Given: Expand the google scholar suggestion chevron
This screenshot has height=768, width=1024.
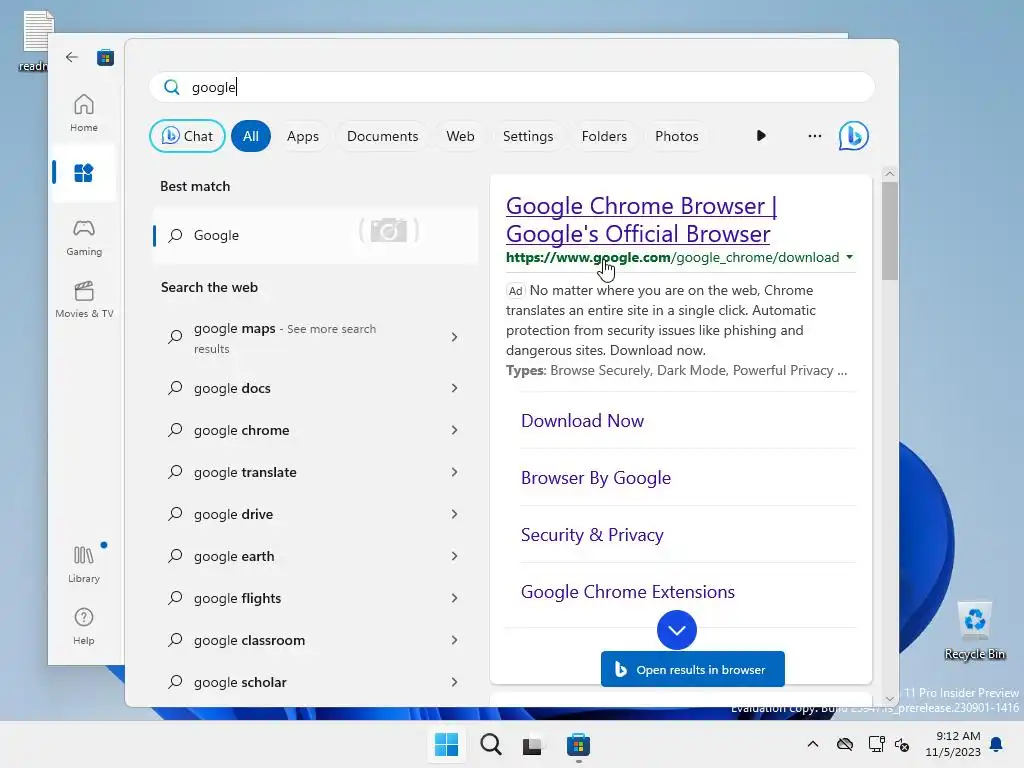Looking at the screenshot, I should click(x=455, y=682).
